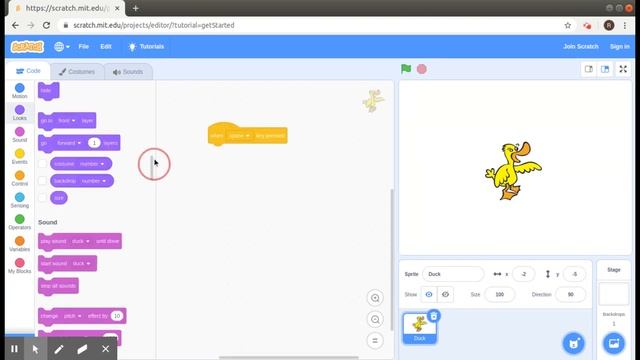Select the Stage backdrop thumbnail
Screen dimensions: 640x360
(x=613, y=294)
